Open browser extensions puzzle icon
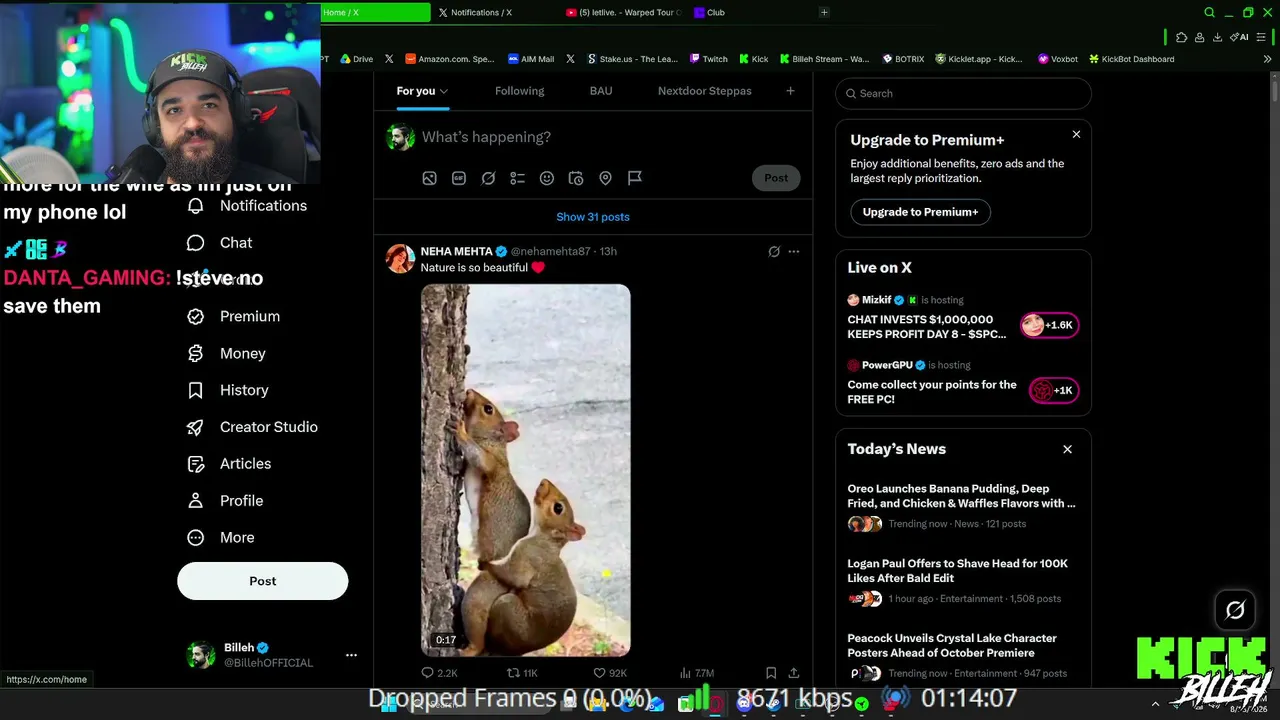This screenshot has width=1280, height=720. coord(1181,37)
